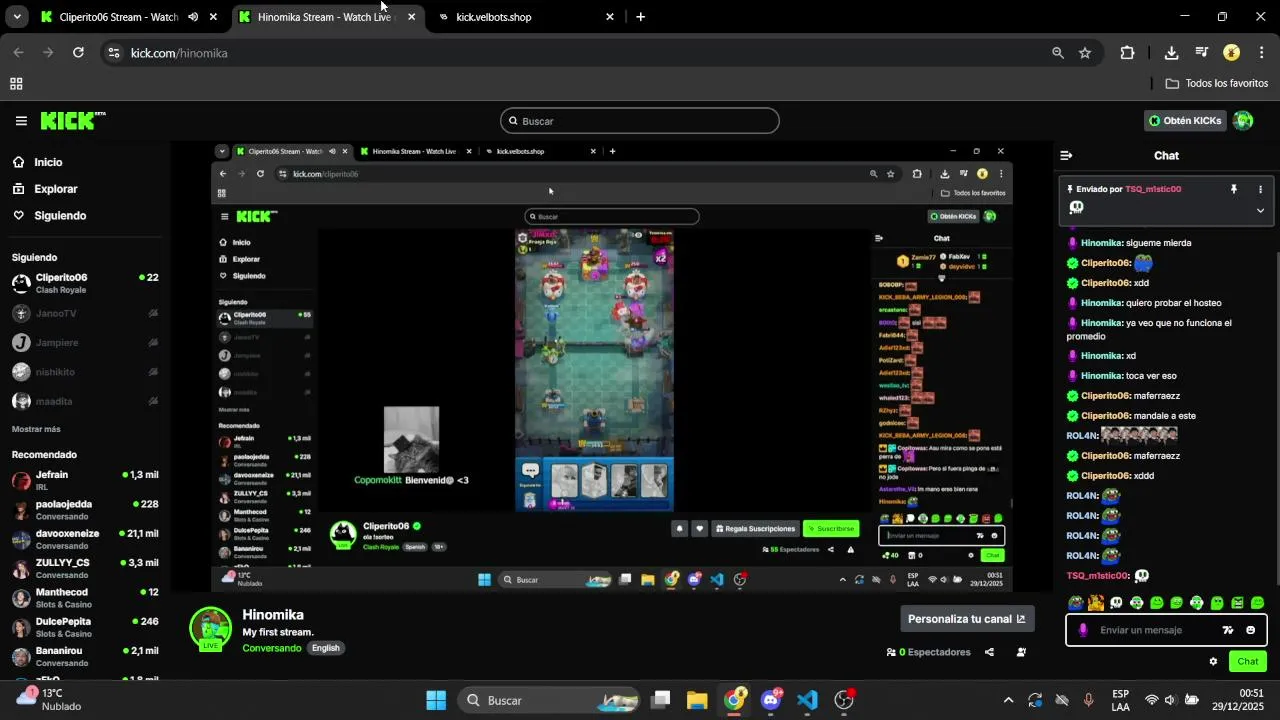Open offline channel Jampiere
The image size is (1280, 720).
coord(85,343)
